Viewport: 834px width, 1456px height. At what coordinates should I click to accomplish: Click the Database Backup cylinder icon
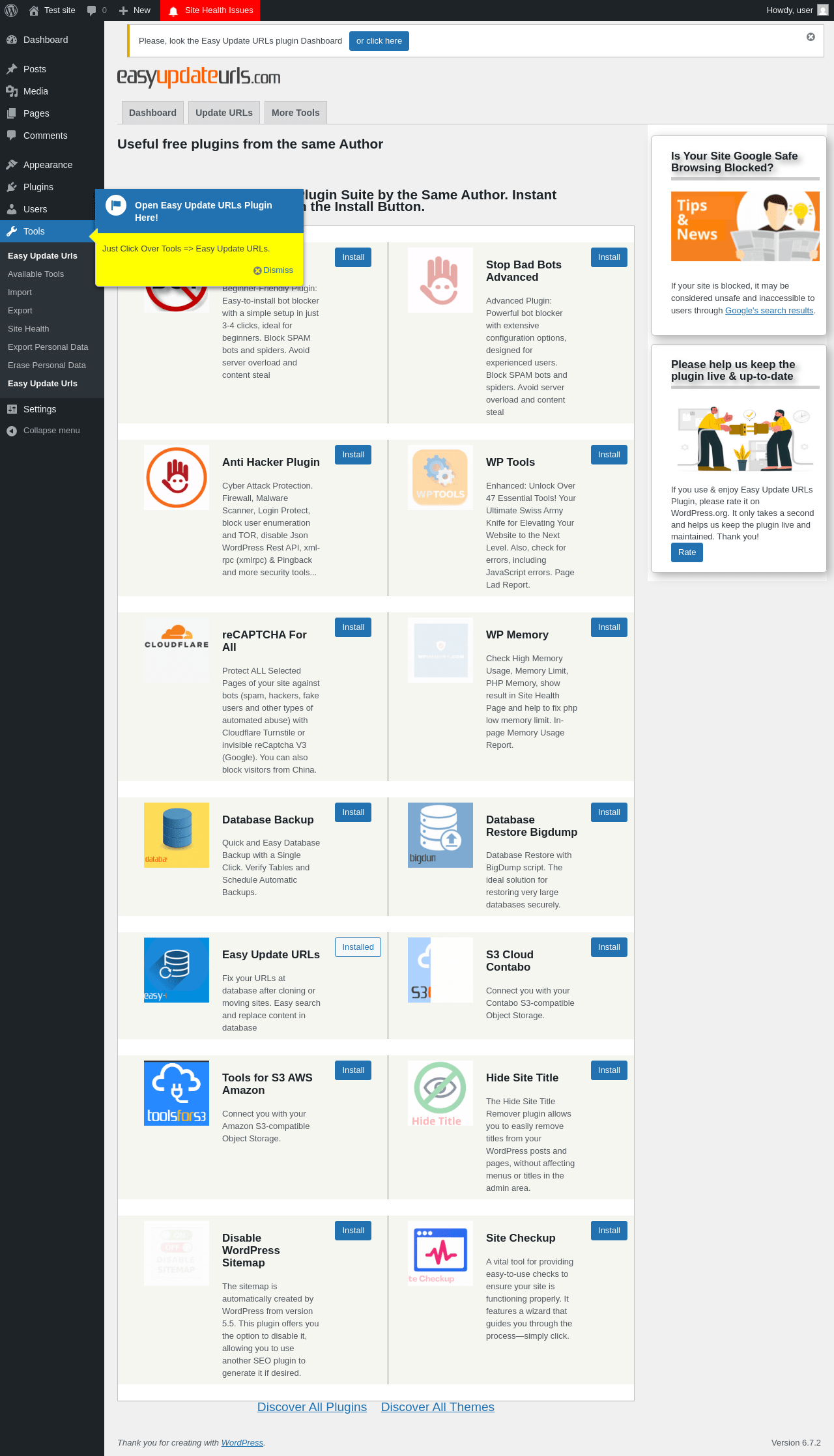[x=177, y=835]
